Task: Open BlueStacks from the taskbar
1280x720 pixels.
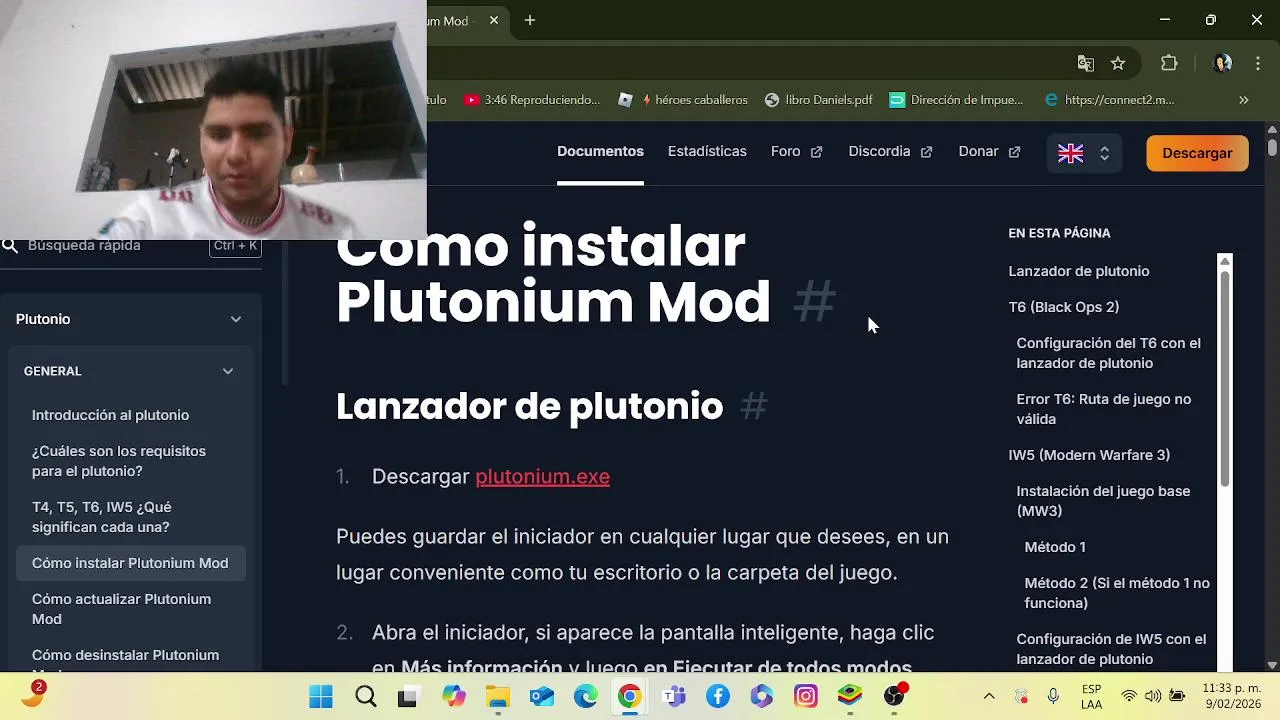Action: tap(849, 697)
